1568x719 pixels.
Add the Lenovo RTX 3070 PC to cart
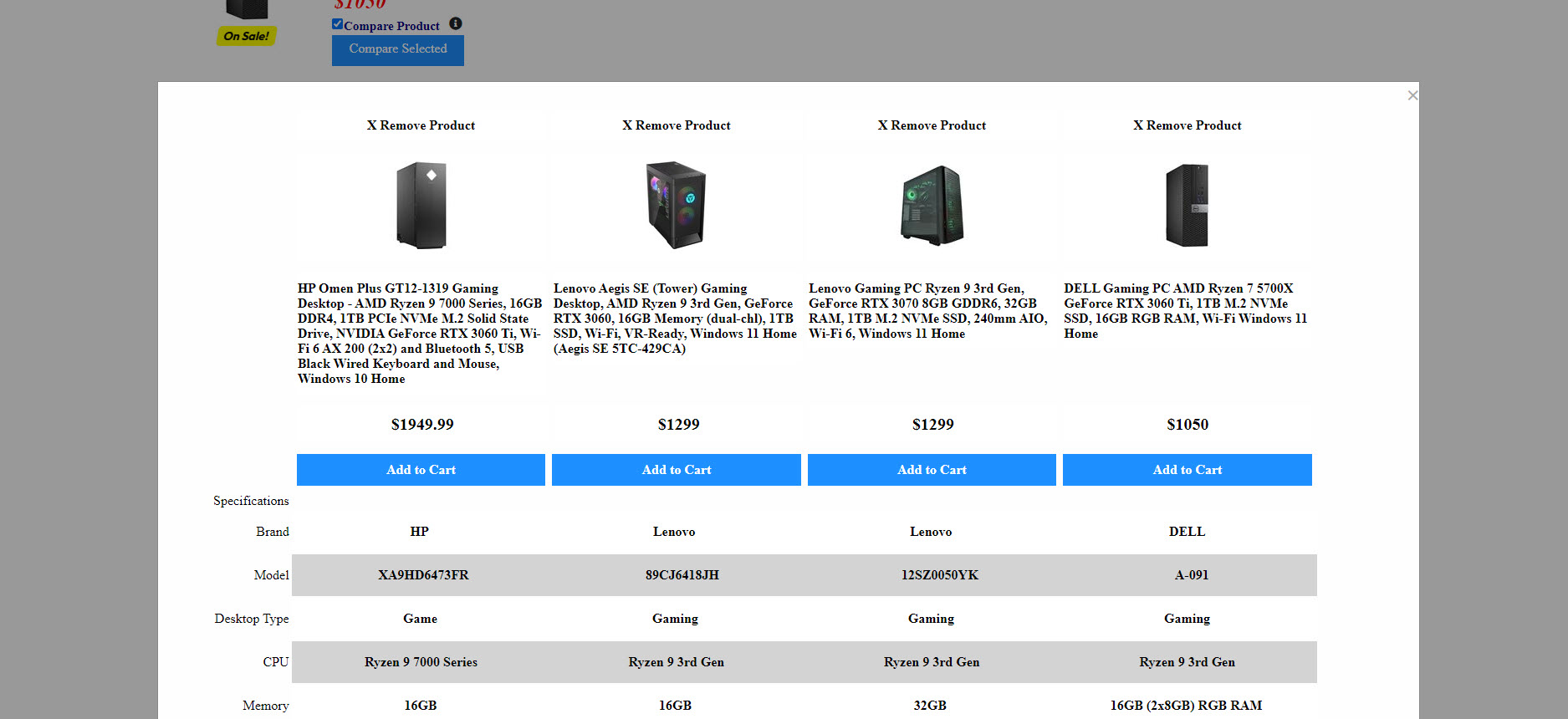click(932, 470)
